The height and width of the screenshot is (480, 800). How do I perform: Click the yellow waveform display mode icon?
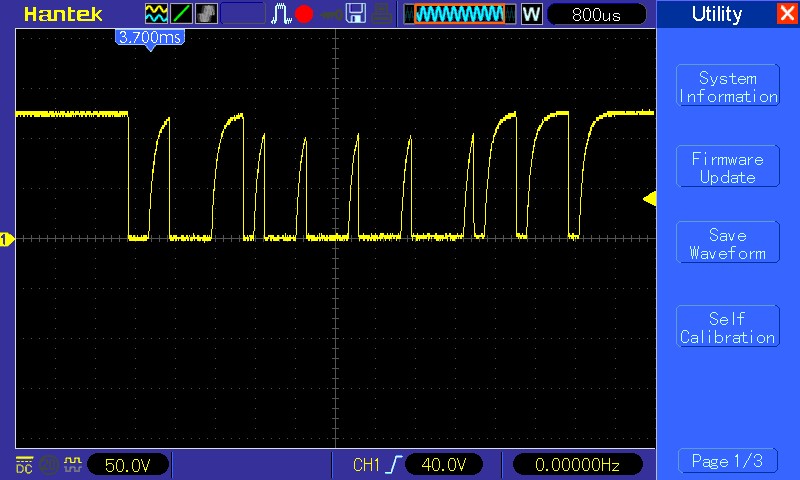pyautogui.click(x=156, y=14)
